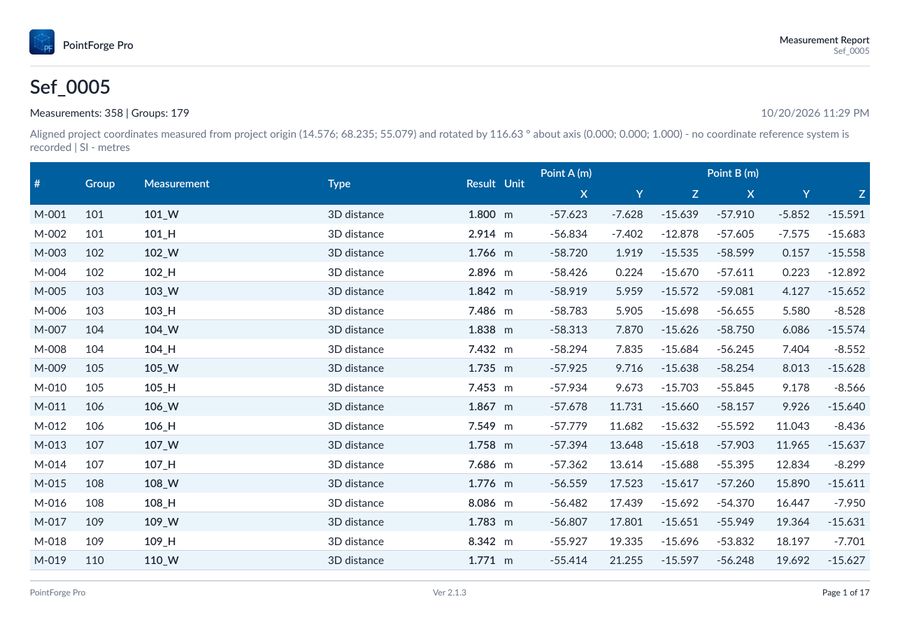Click the Unit column header
The width and height of the screenshot is (900, 636).
pyautogui.click(x=514, y=184)
